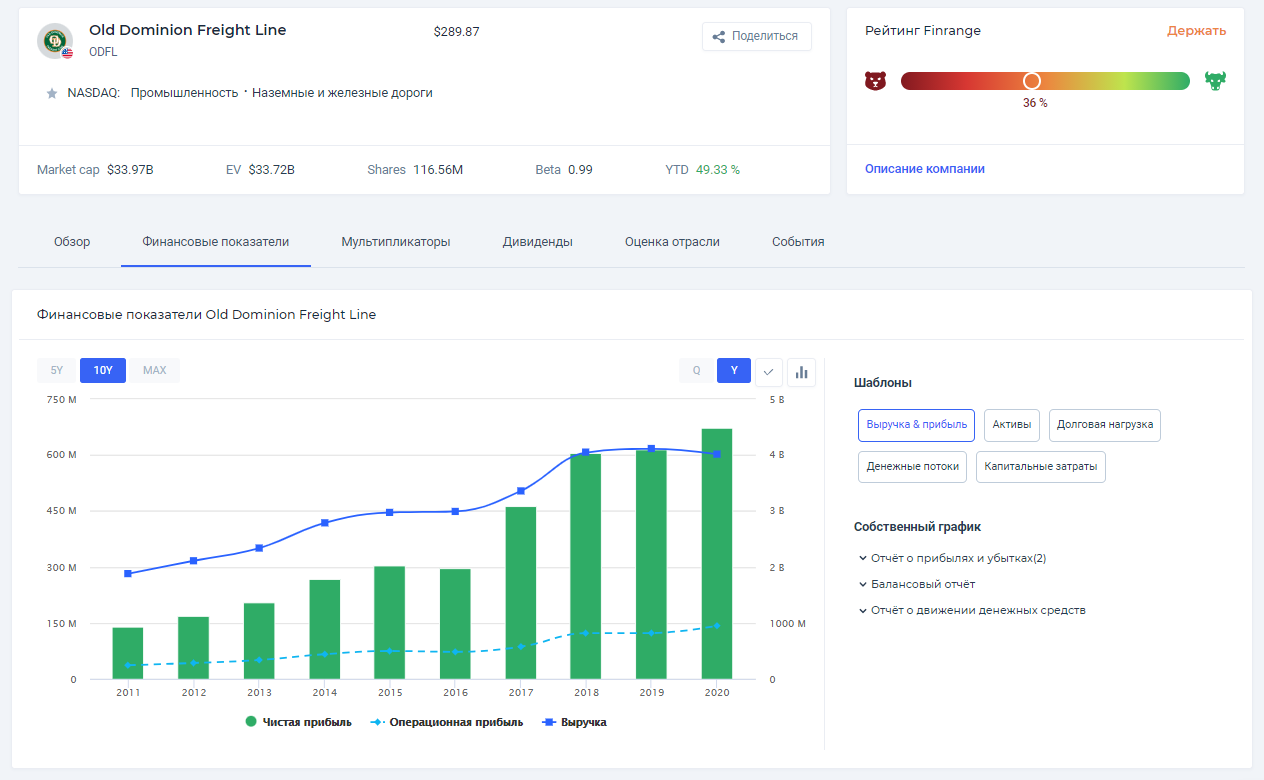Click the Old Dominion Freight Line logo
The width and height of the screenshot is (1264, 780).
pyautogui.click(x=55, y=41)
